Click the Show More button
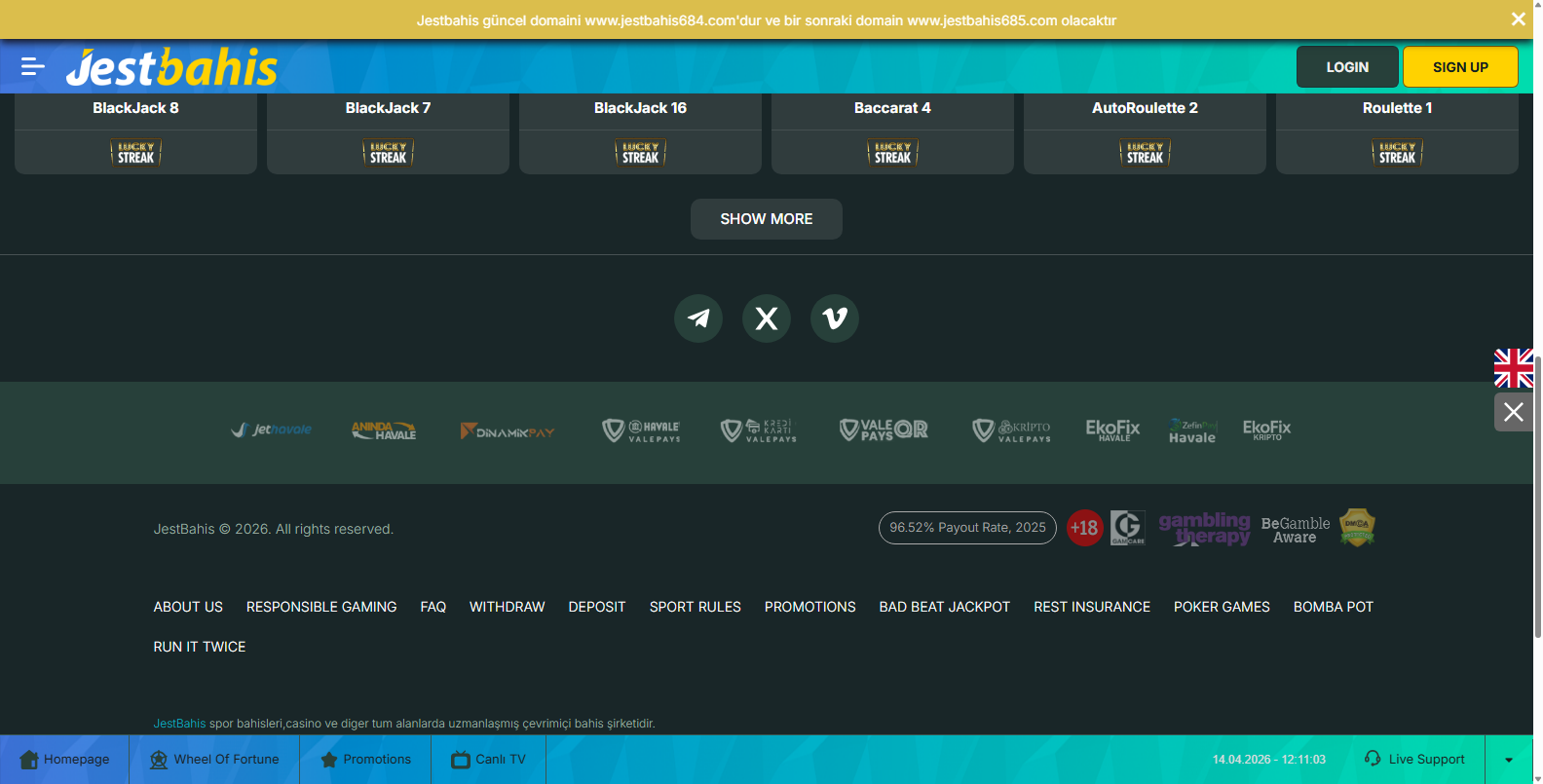 tap(767, 219)
